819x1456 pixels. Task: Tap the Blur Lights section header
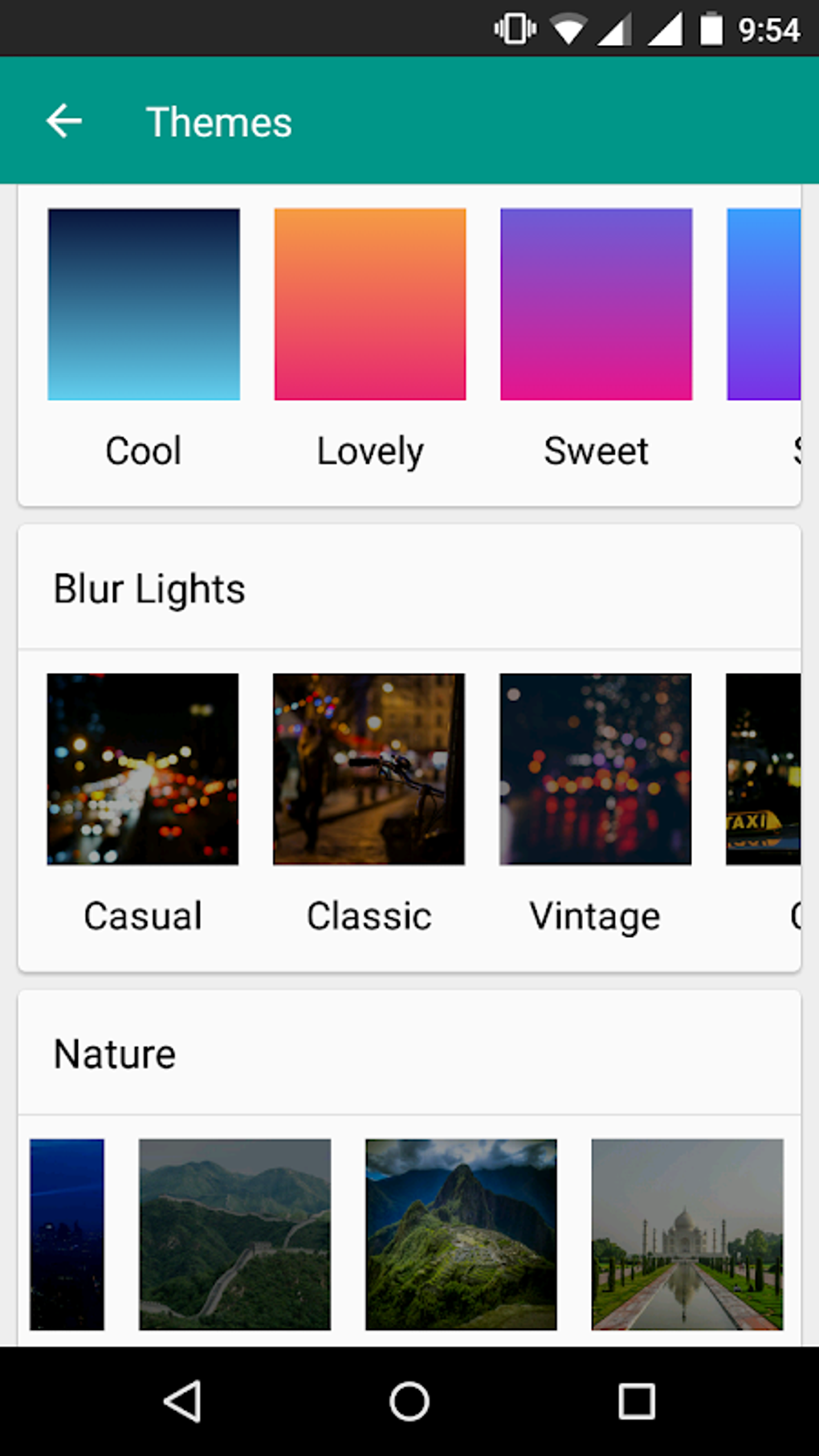tap(149, 589)
